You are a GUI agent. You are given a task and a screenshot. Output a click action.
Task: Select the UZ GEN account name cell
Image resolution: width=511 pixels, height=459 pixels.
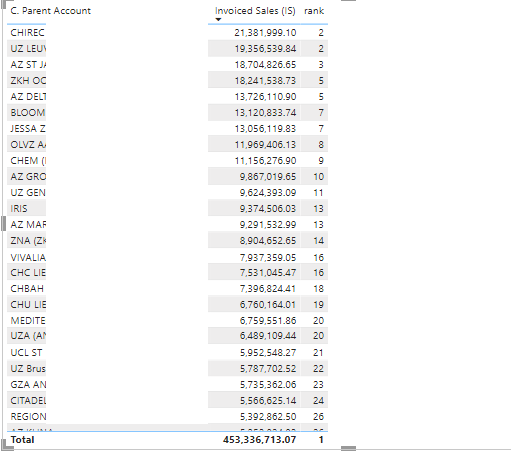[28, 193]
